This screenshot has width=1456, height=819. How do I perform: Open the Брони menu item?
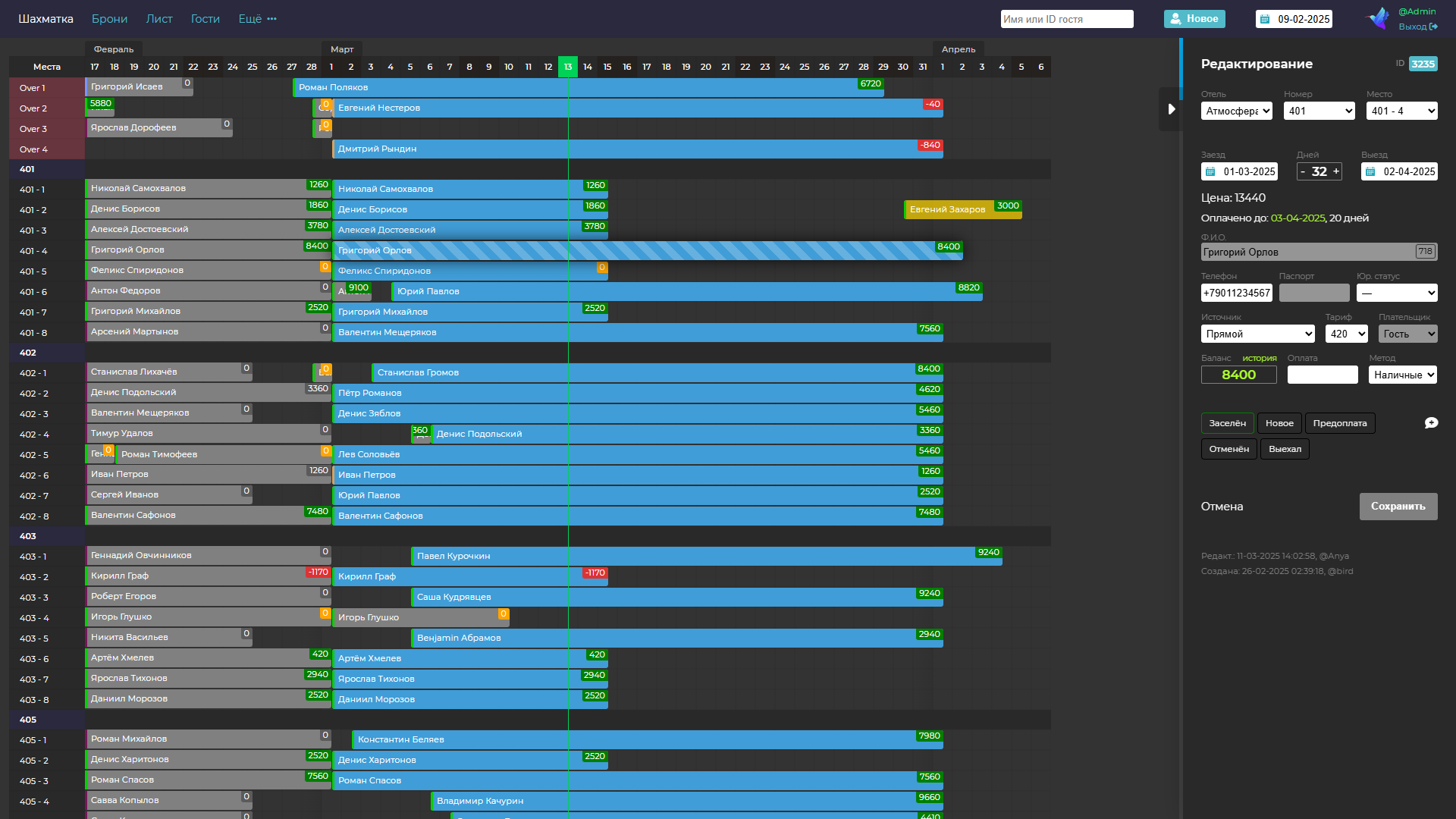[110, 19]
